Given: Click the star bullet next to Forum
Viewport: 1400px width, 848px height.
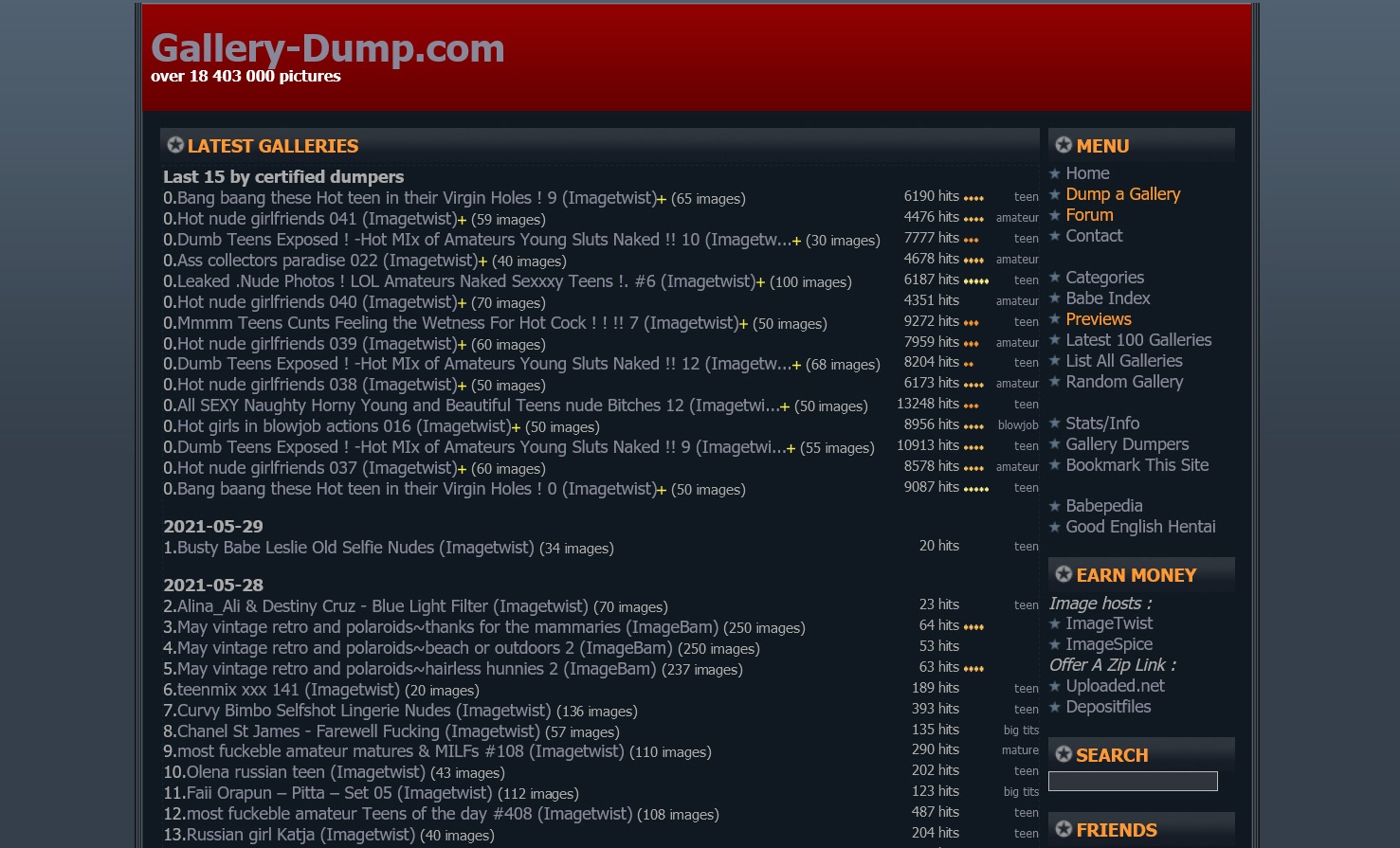Looking at the screenshot, I should (1054, 216).
